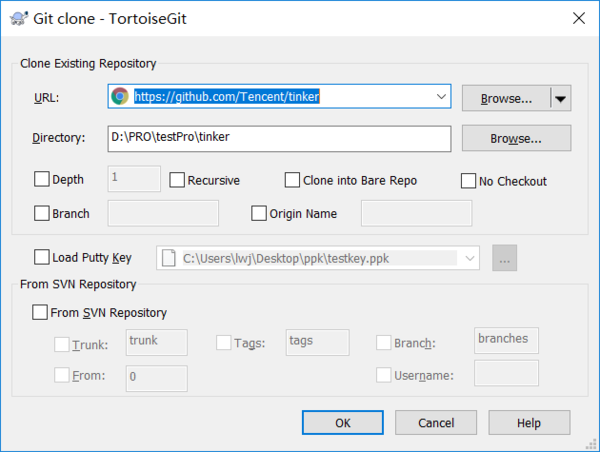Viewport: 600px width, 452px height.
Task: Click the URL input showing github.com/Tencent/tinker
Action: [x=280, y=96]
